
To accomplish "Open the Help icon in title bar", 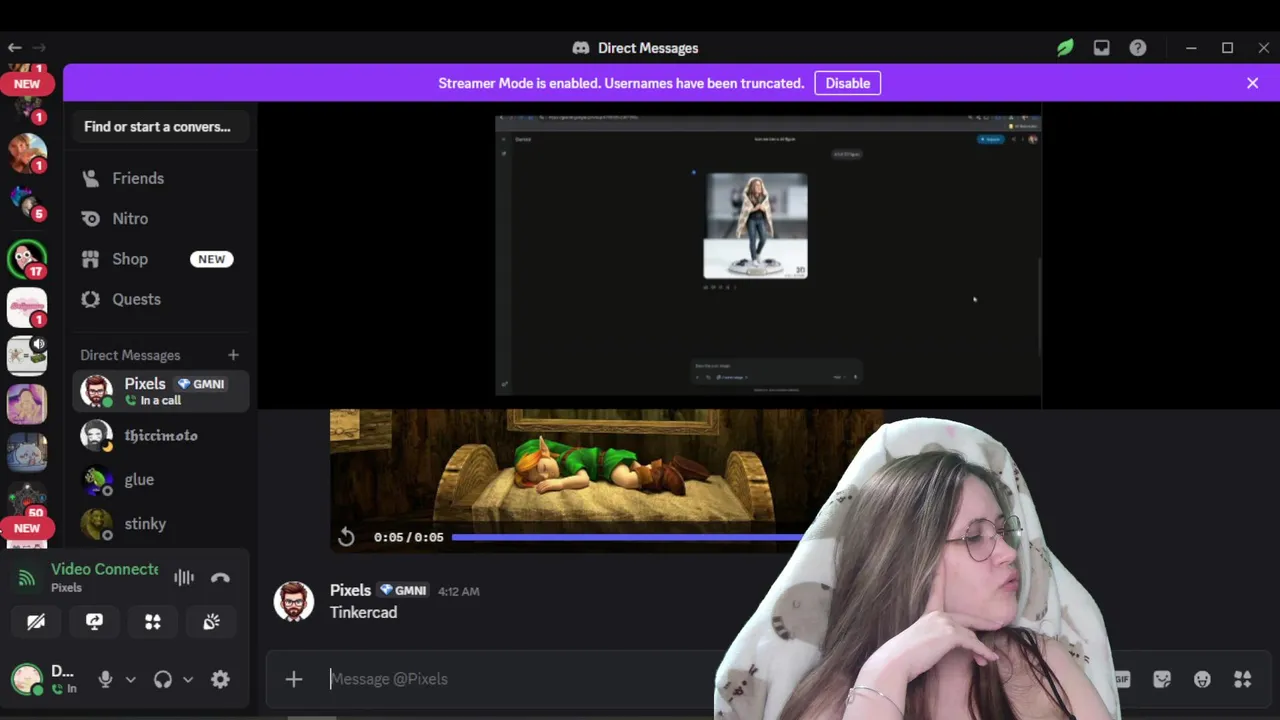I will [1138, 48].
